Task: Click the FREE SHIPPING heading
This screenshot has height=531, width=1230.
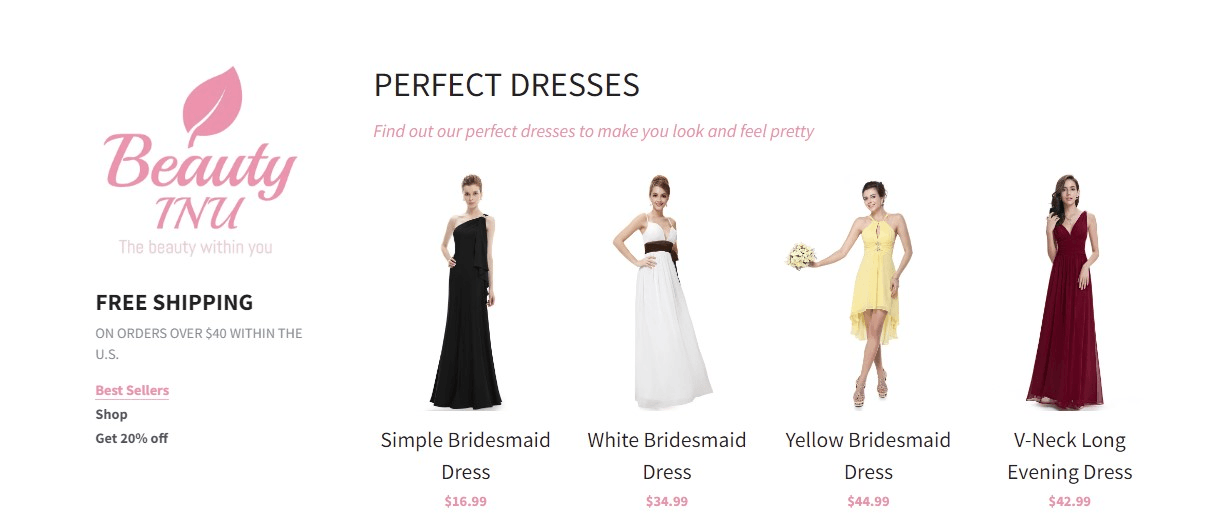Action: (174, 302)
